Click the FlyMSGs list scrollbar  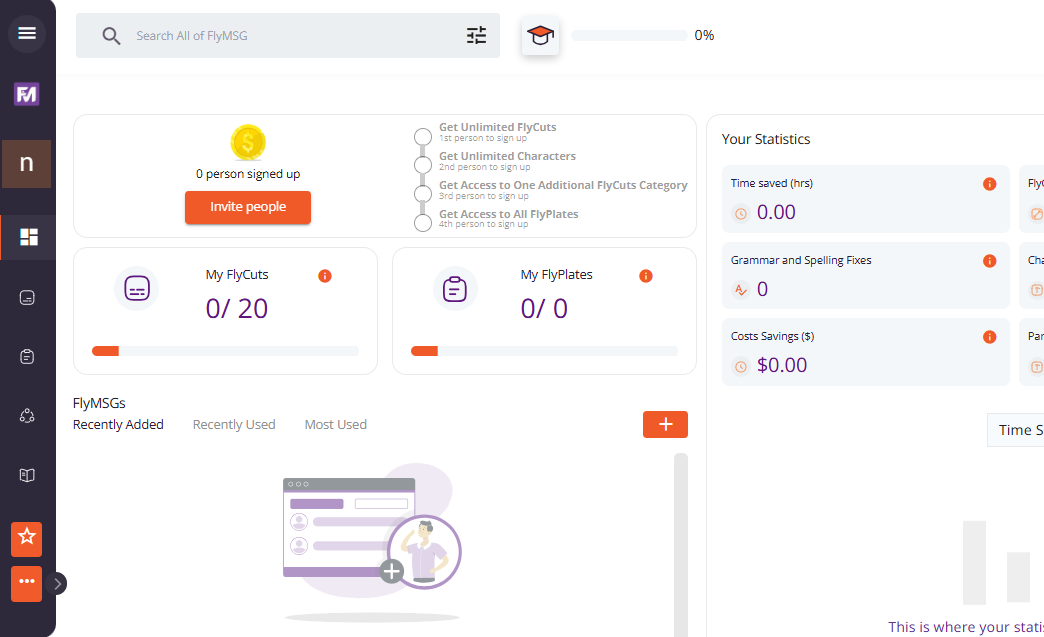(680, 544)
